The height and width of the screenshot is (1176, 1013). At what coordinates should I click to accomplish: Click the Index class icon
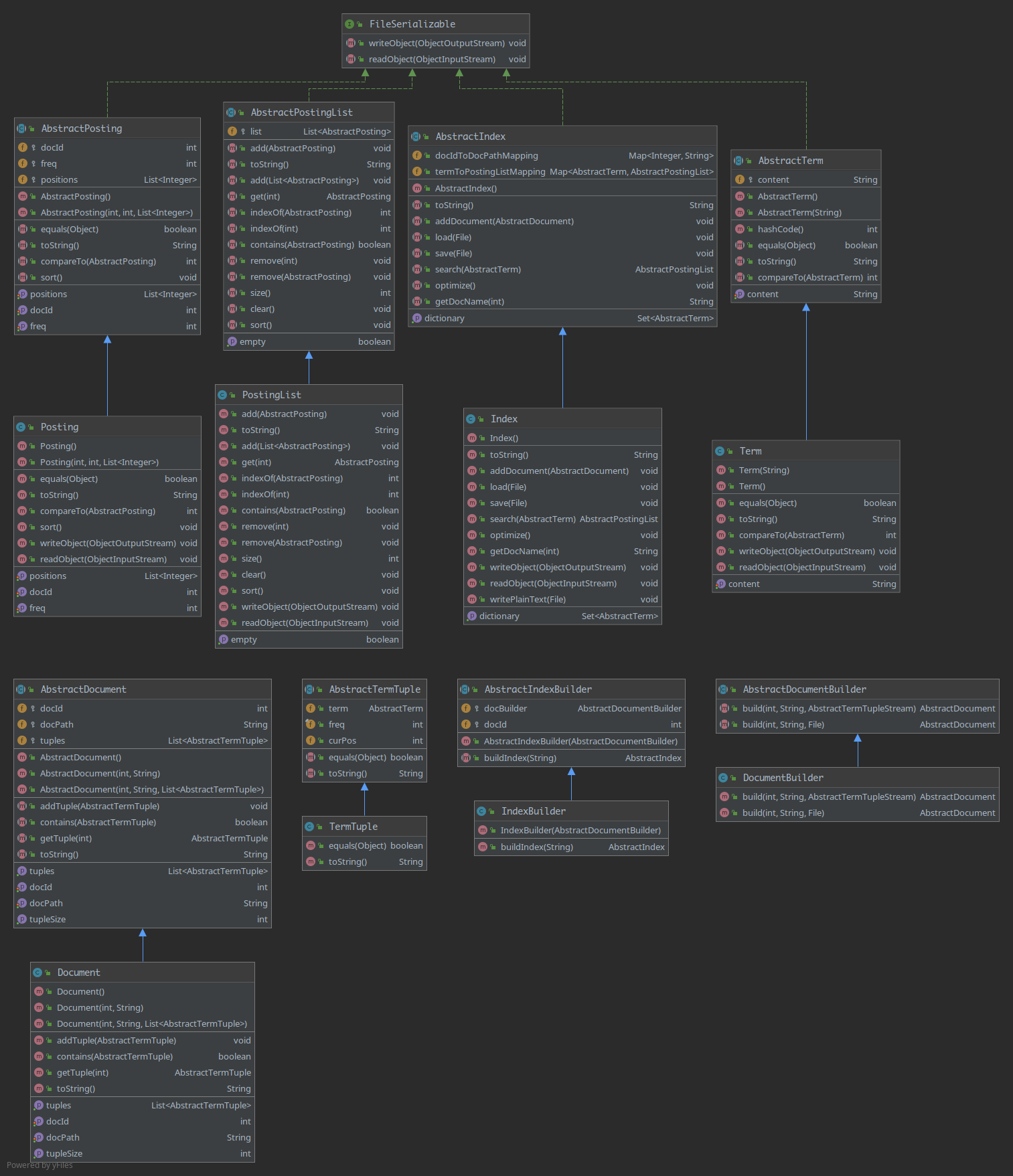pos(471,419)
